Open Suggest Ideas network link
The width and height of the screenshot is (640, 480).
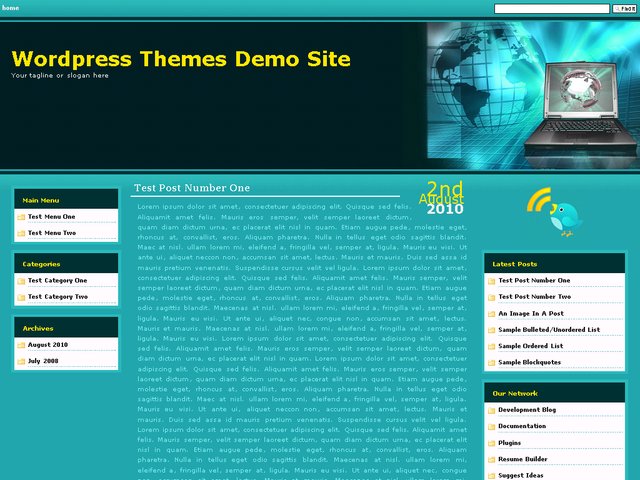[521, 476]
